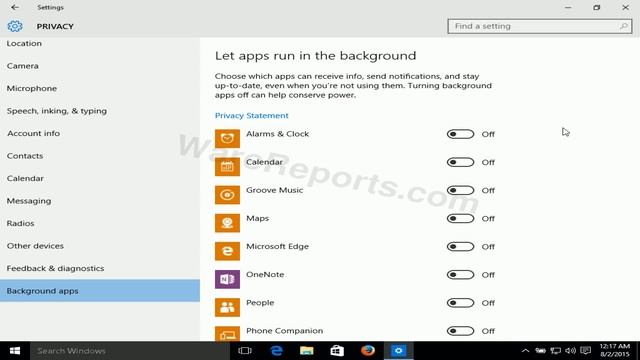The width and height of the screenshot is (640, 360).
Task: Open File Explorer from the taskbar
Action: click(307, 351)
